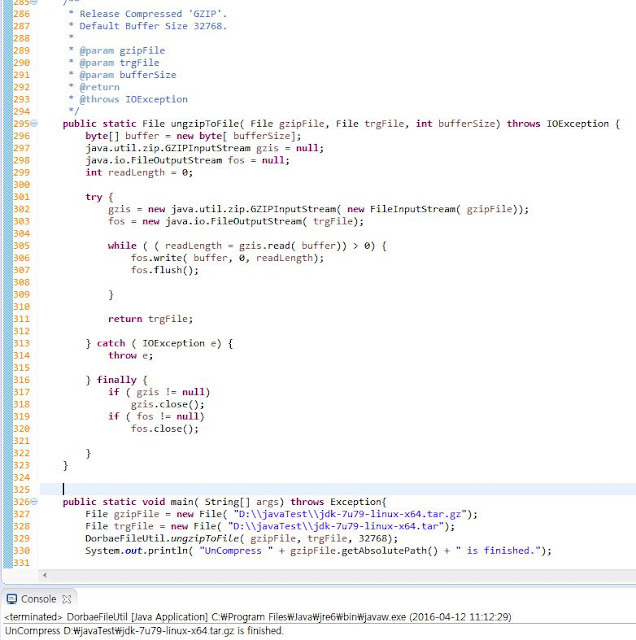Collapse the main method fold at line 326

(x=34, y=501)
